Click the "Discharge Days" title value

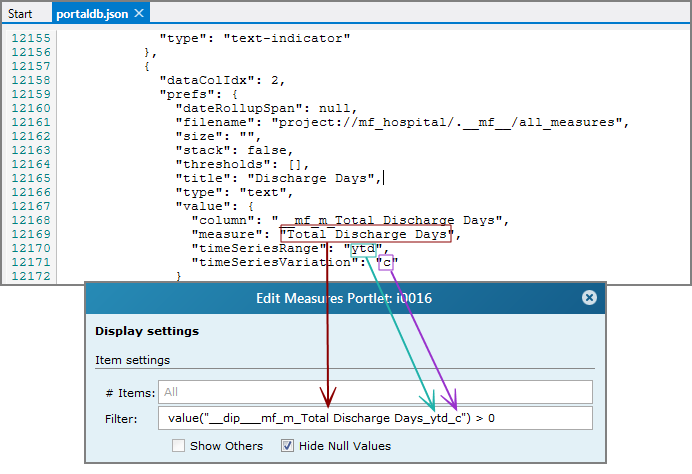(311, 178)
